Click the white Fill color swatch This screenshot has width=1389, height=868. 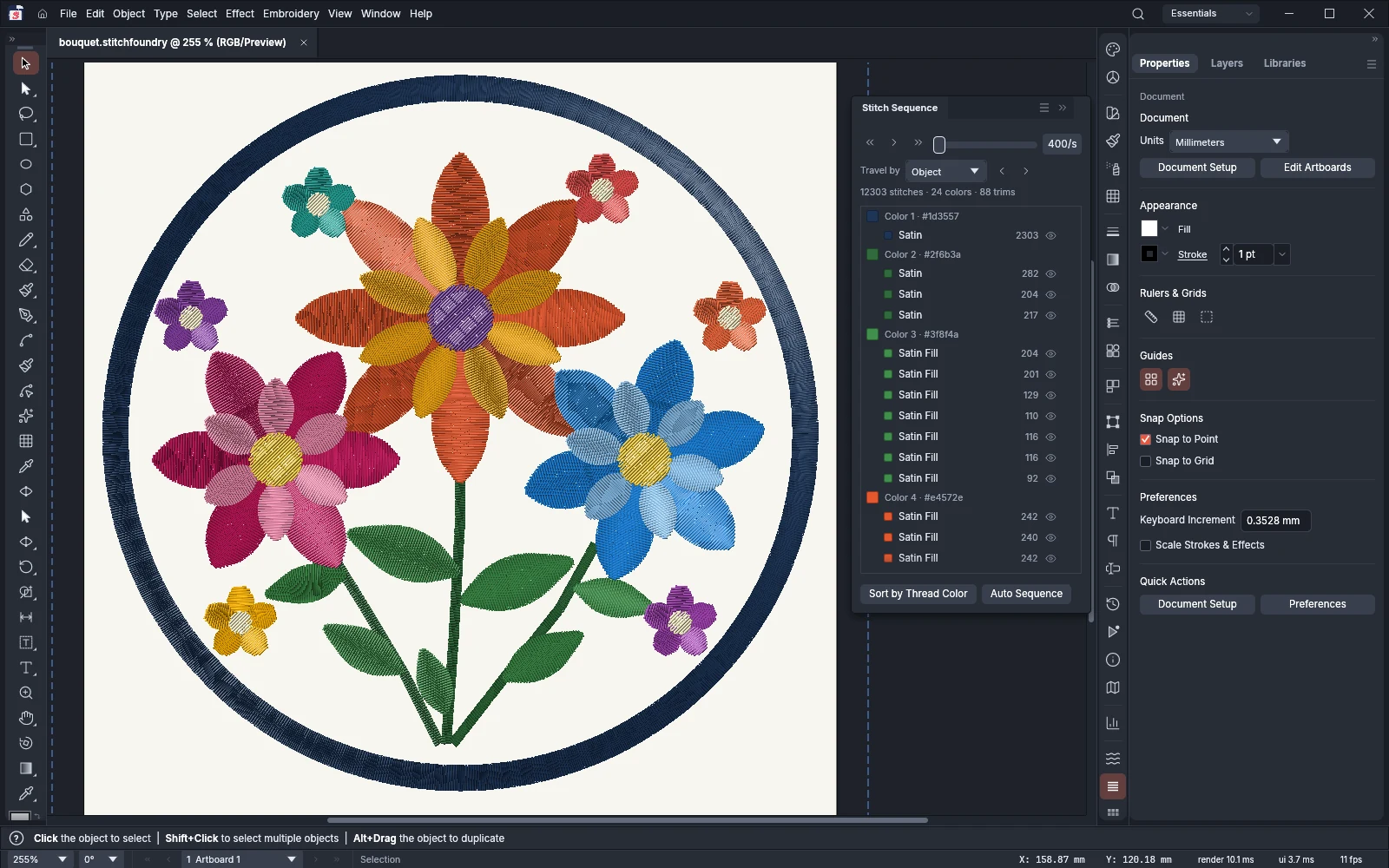(1149, 229)
